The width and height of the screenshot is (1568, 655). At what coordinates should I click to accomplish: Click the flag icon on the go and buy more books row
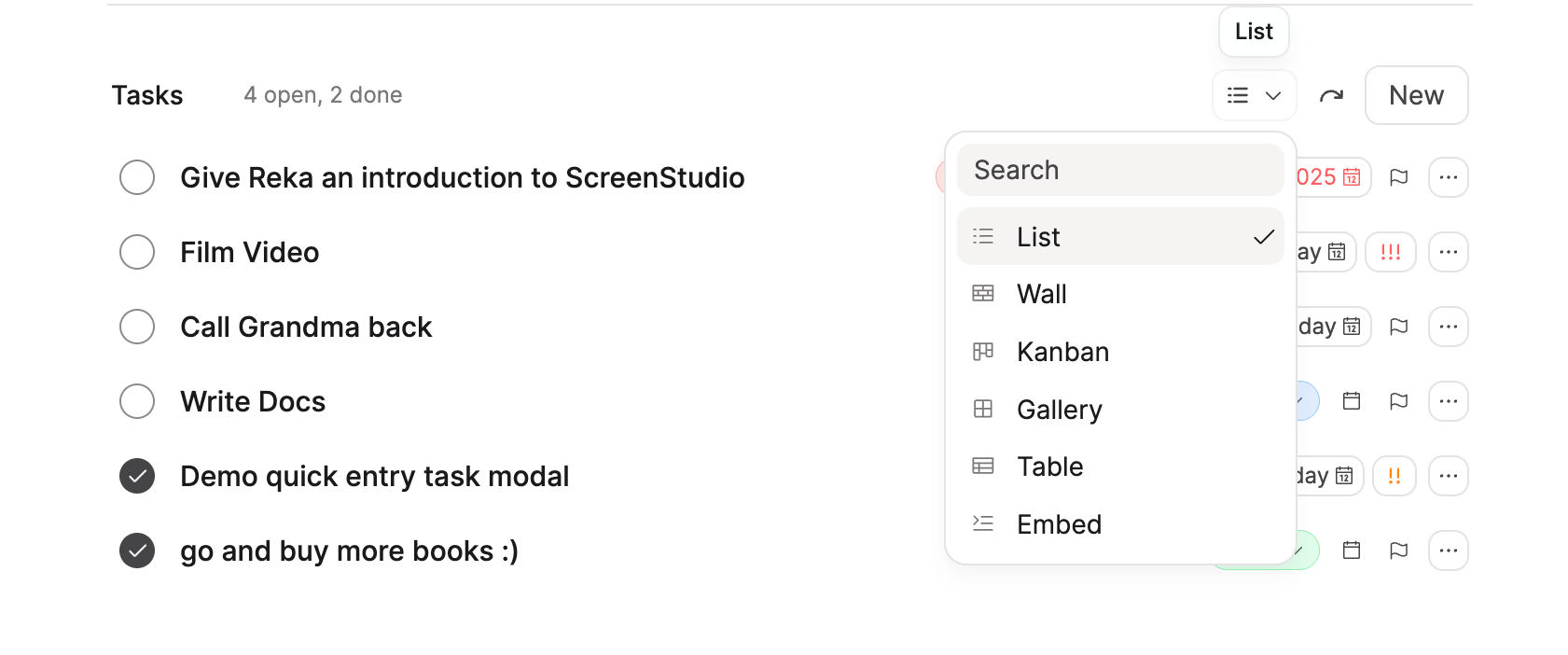point(1398,550)
